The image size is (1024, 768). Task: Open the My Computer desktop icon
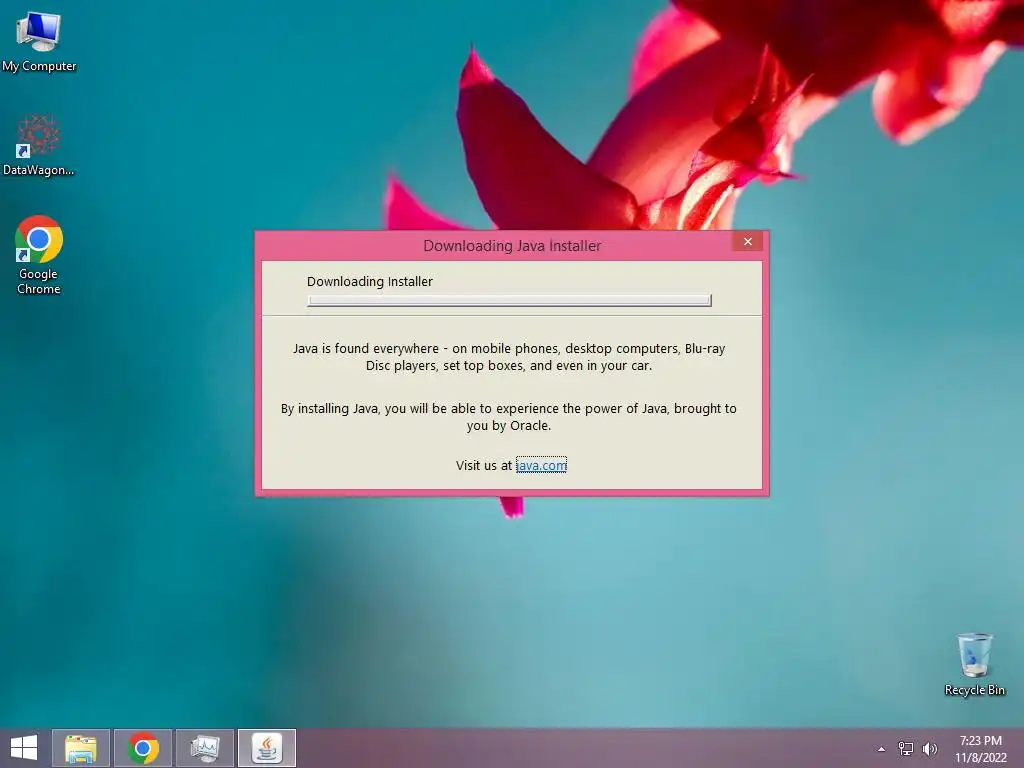coord(39,42)
